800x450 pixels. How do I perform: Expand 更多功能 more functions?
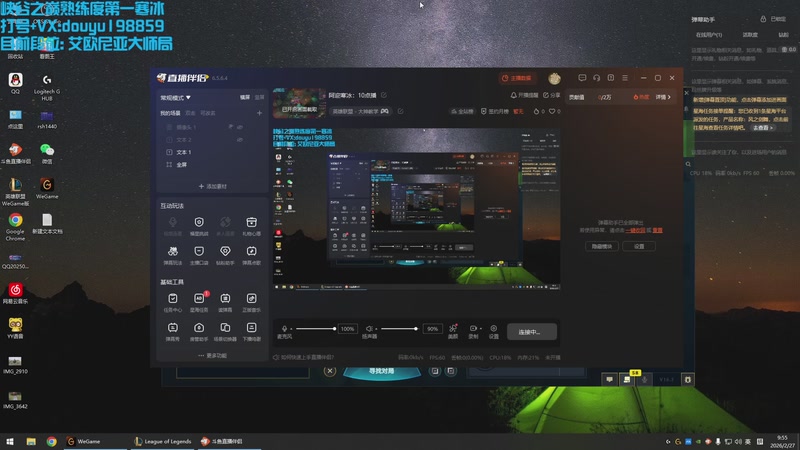[x=212, y=356]
